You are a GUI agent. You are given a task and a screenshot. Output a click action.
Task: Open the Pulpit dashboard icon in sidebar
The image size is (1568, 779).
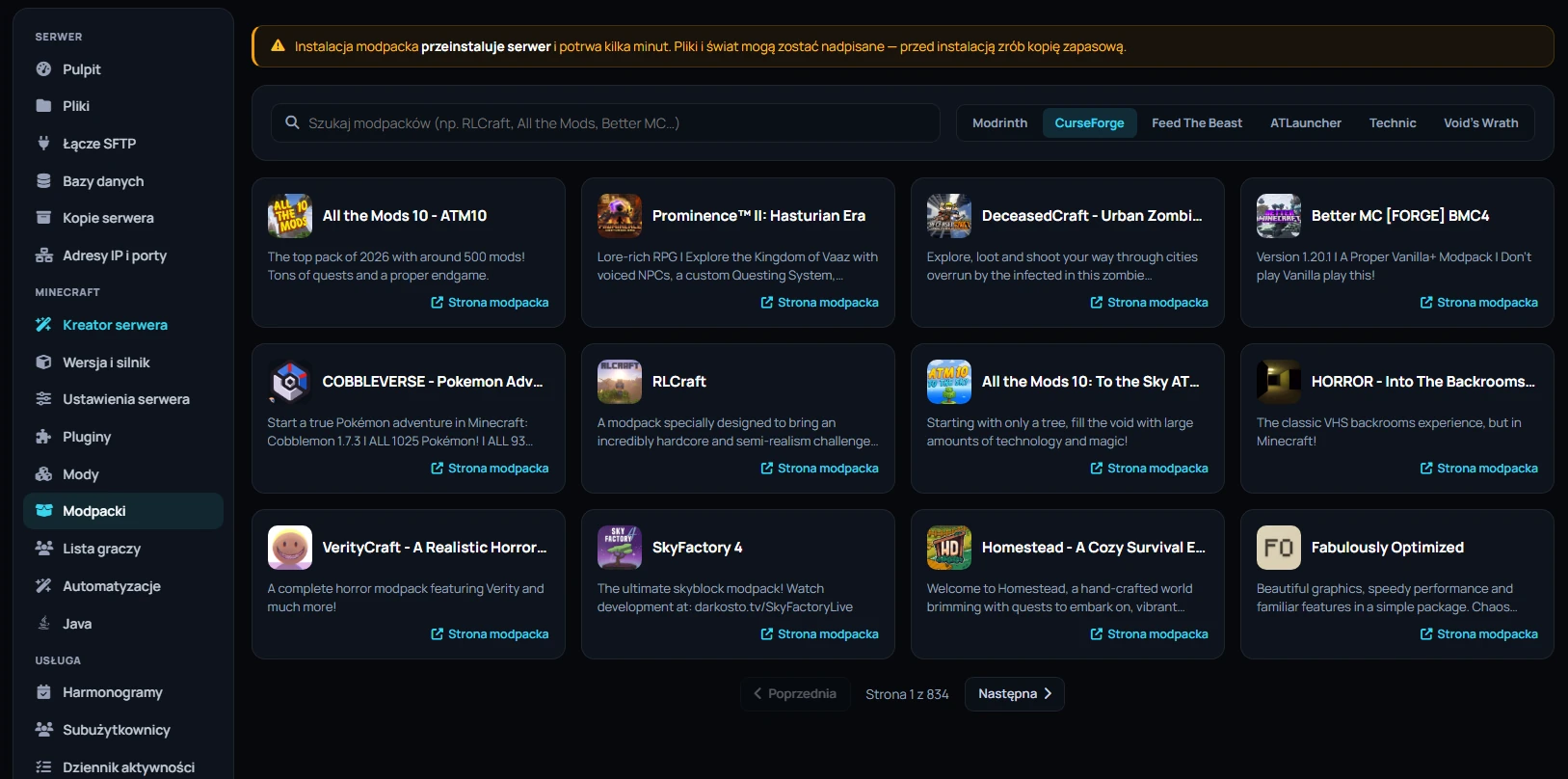coord(43,69)
